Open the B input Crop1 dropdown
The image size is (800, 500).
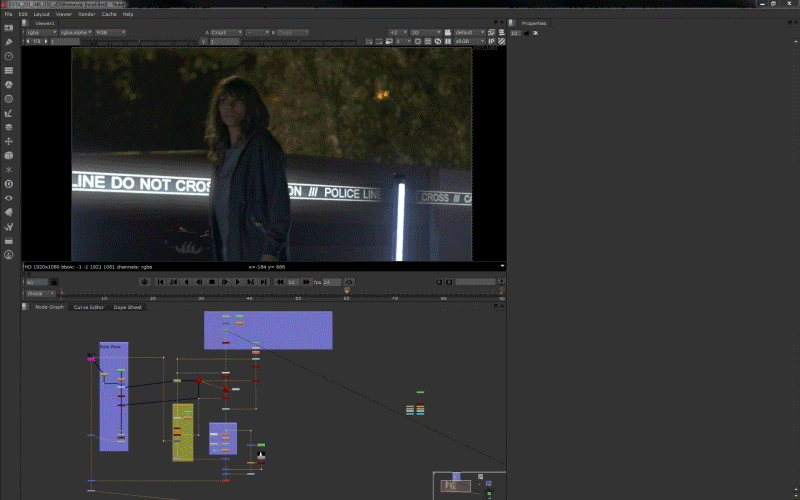click(x=292, y=32)
